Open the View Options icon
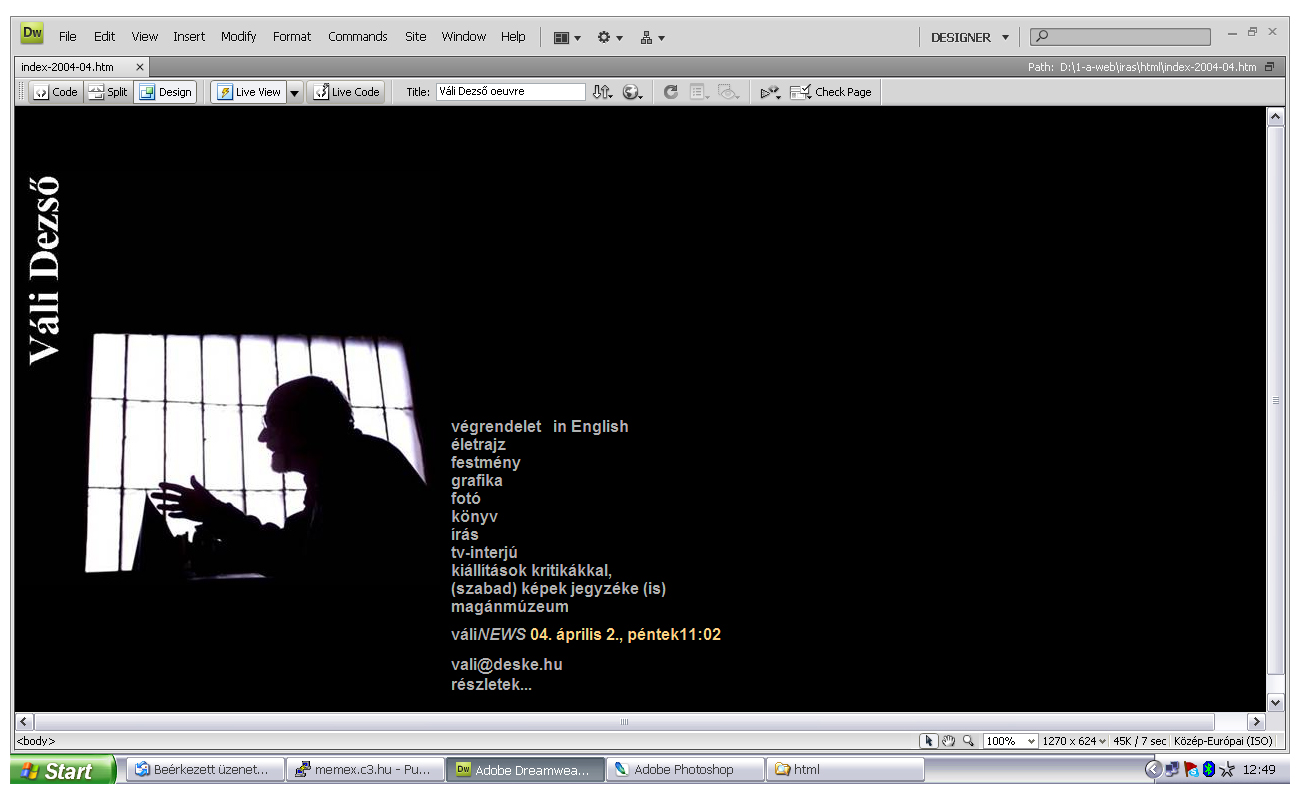This screenshot has width=1300, height=800. click(699, 92)
